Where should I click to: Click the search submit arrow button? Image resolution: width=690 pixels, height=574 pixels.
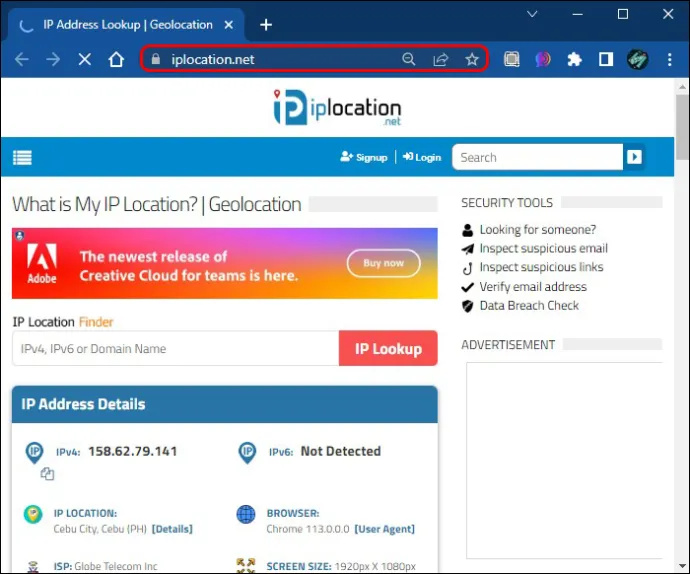click(x=634, y=157)
